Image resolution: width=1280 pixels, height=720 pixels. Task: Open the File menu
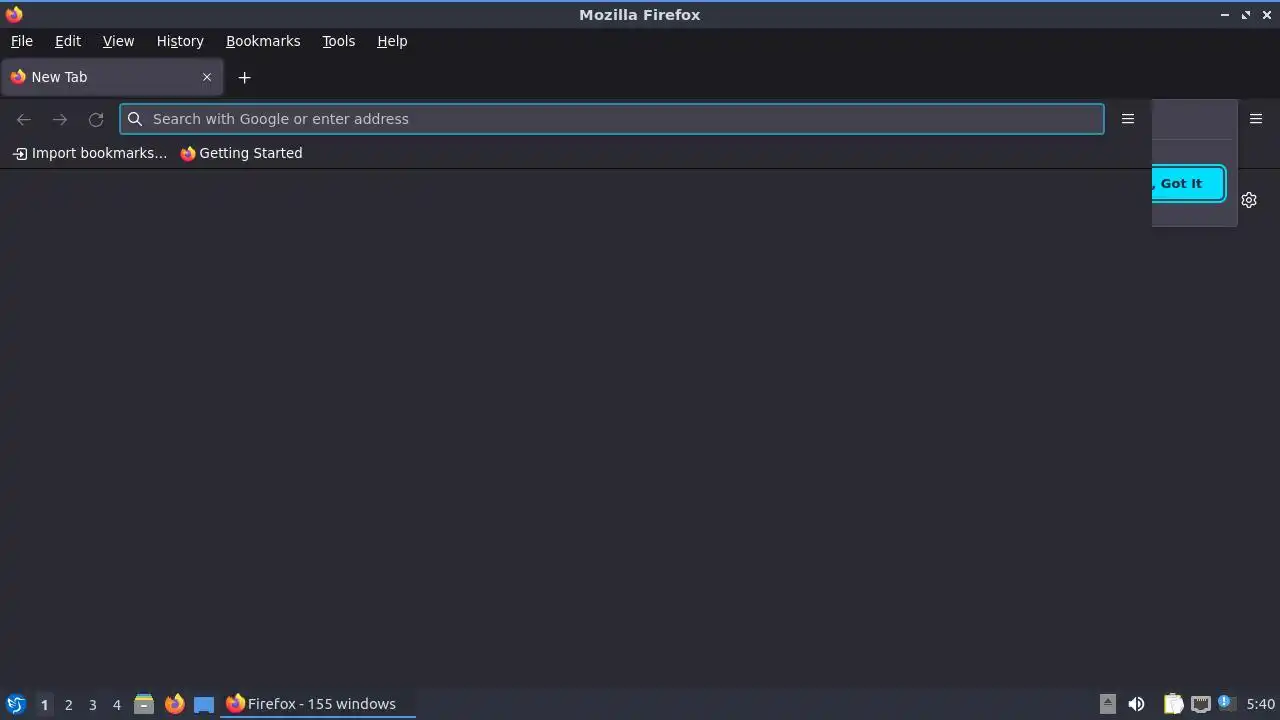(x=22, y=41)
